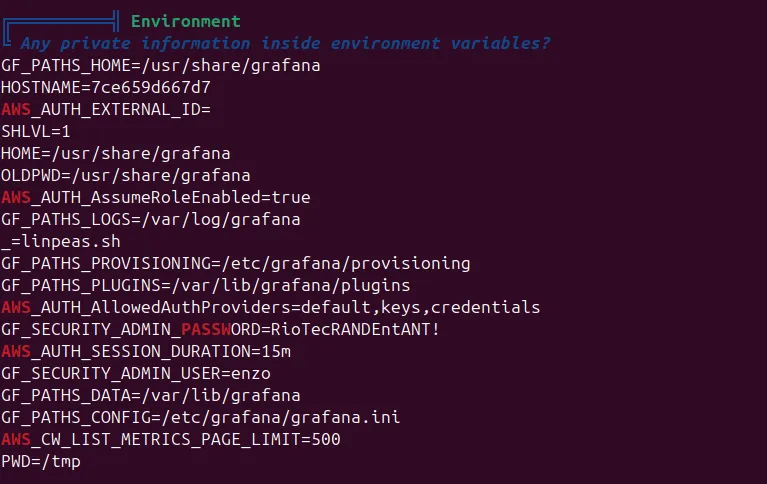767x484 pixels.
Task: Click the GF_PATHS_PROVISIONING line
Action: point(235,263)
